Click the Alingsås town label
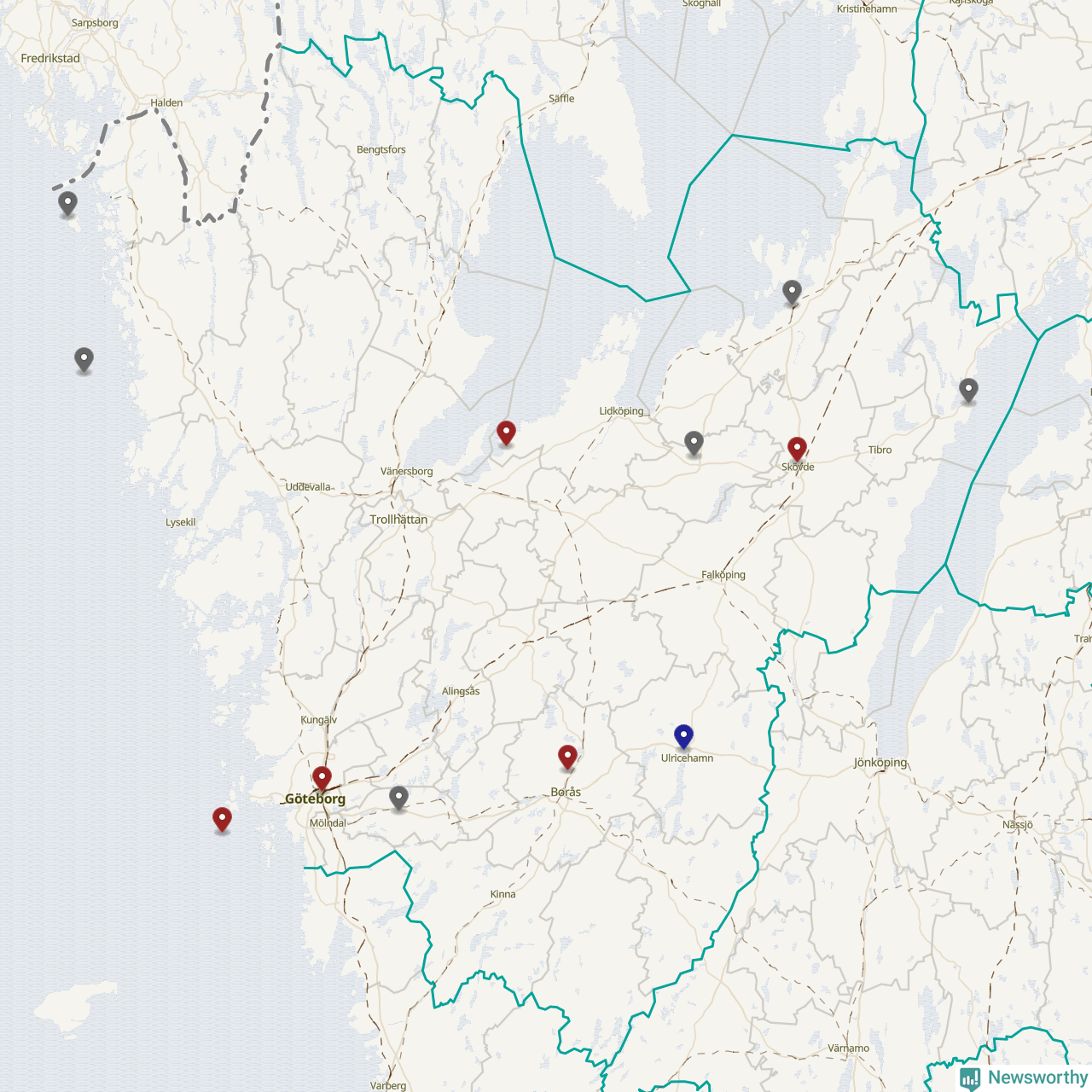Screen dimensions: 1092x1092 click(461, 691)
